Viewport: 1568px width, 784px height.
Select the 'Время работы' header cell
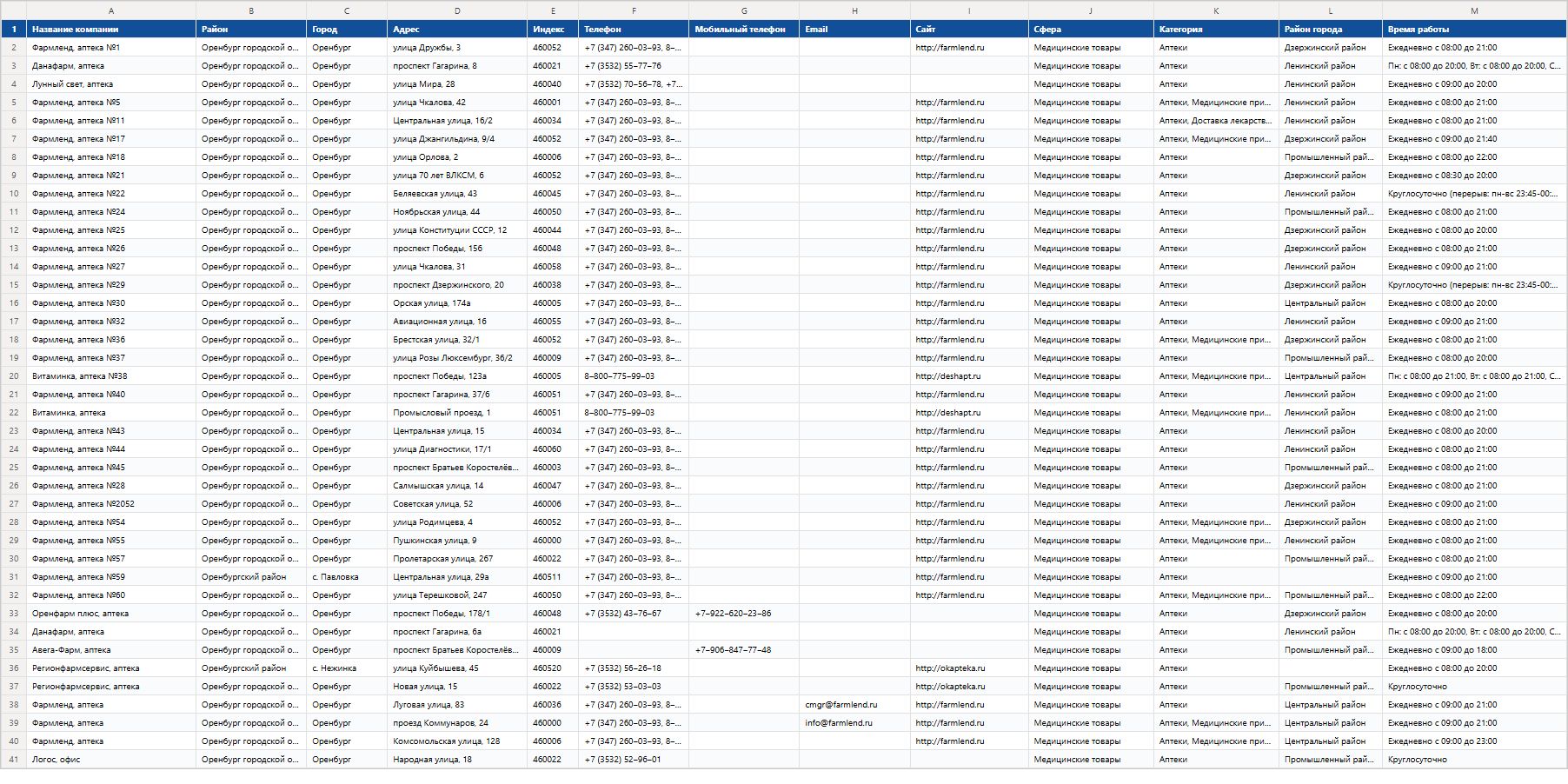tap(1474, 30)
